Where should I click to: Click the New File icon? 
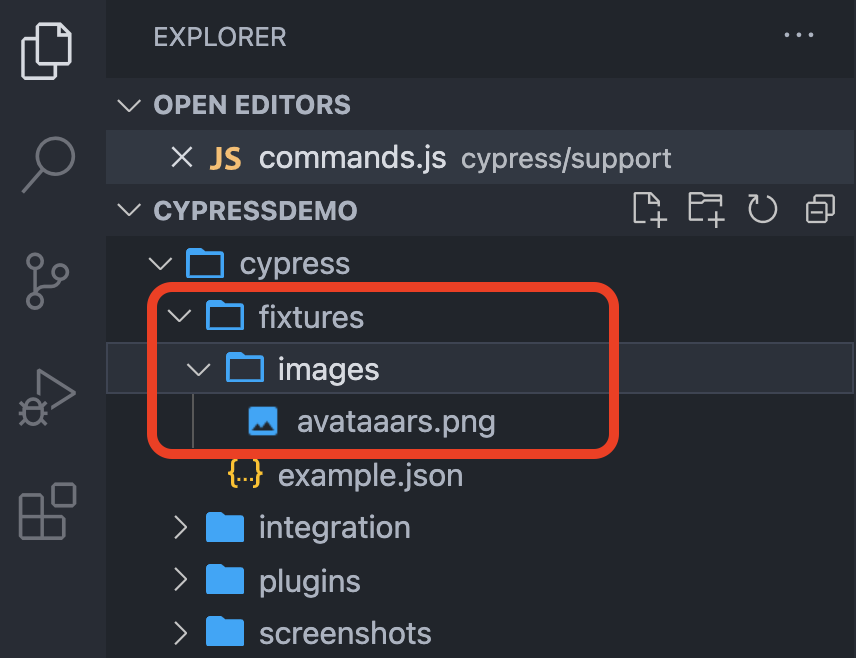point(649,210)
